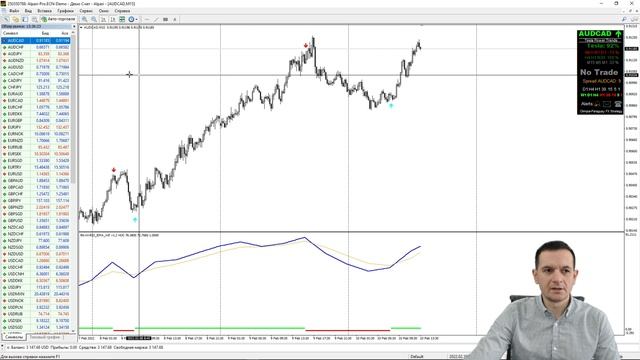640x360 pixels.
Task: Click the chart auto-scroll toolbar icon
Action: (103, 19)
